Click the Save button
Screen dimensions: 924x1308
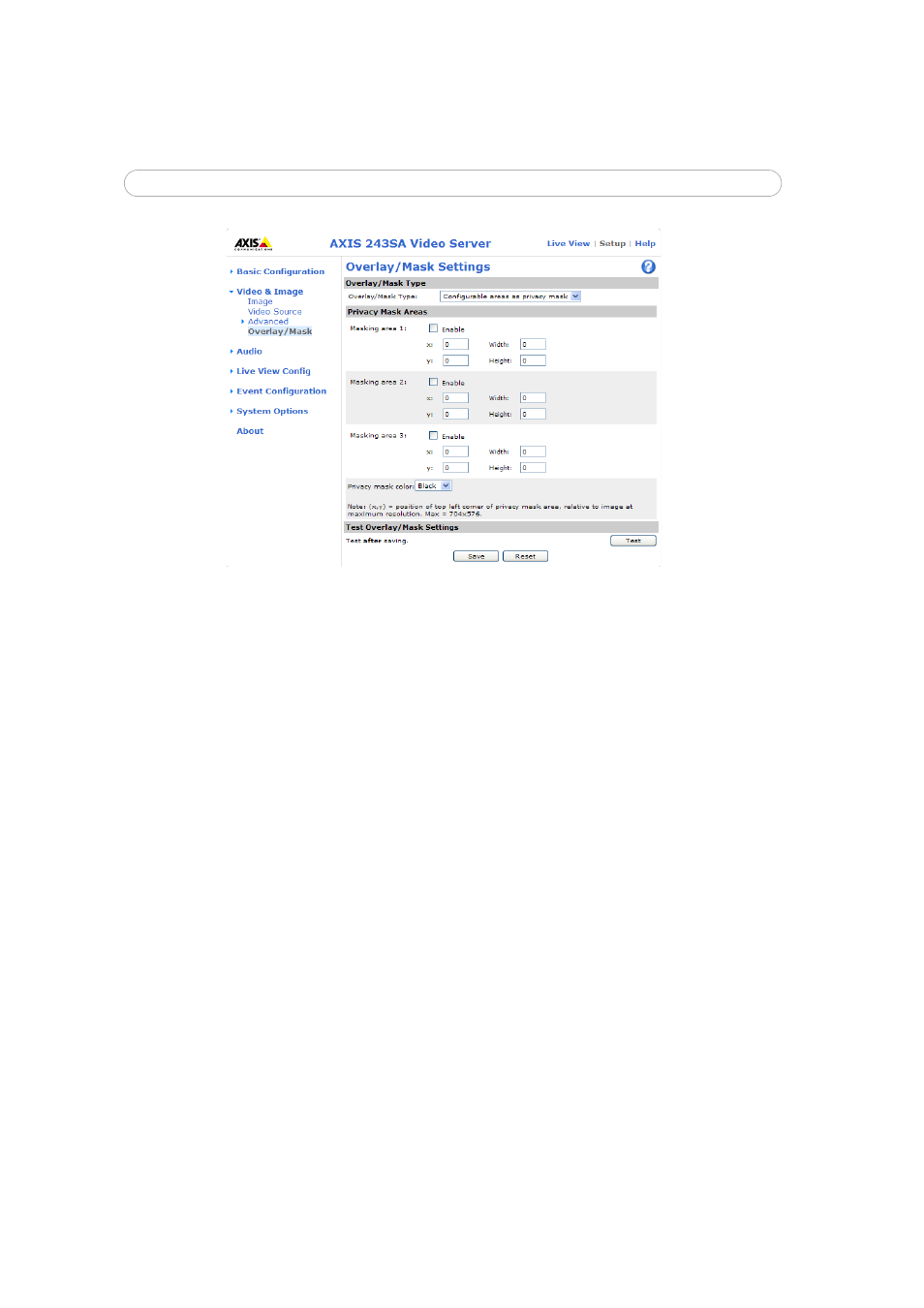tap(476, 556)
